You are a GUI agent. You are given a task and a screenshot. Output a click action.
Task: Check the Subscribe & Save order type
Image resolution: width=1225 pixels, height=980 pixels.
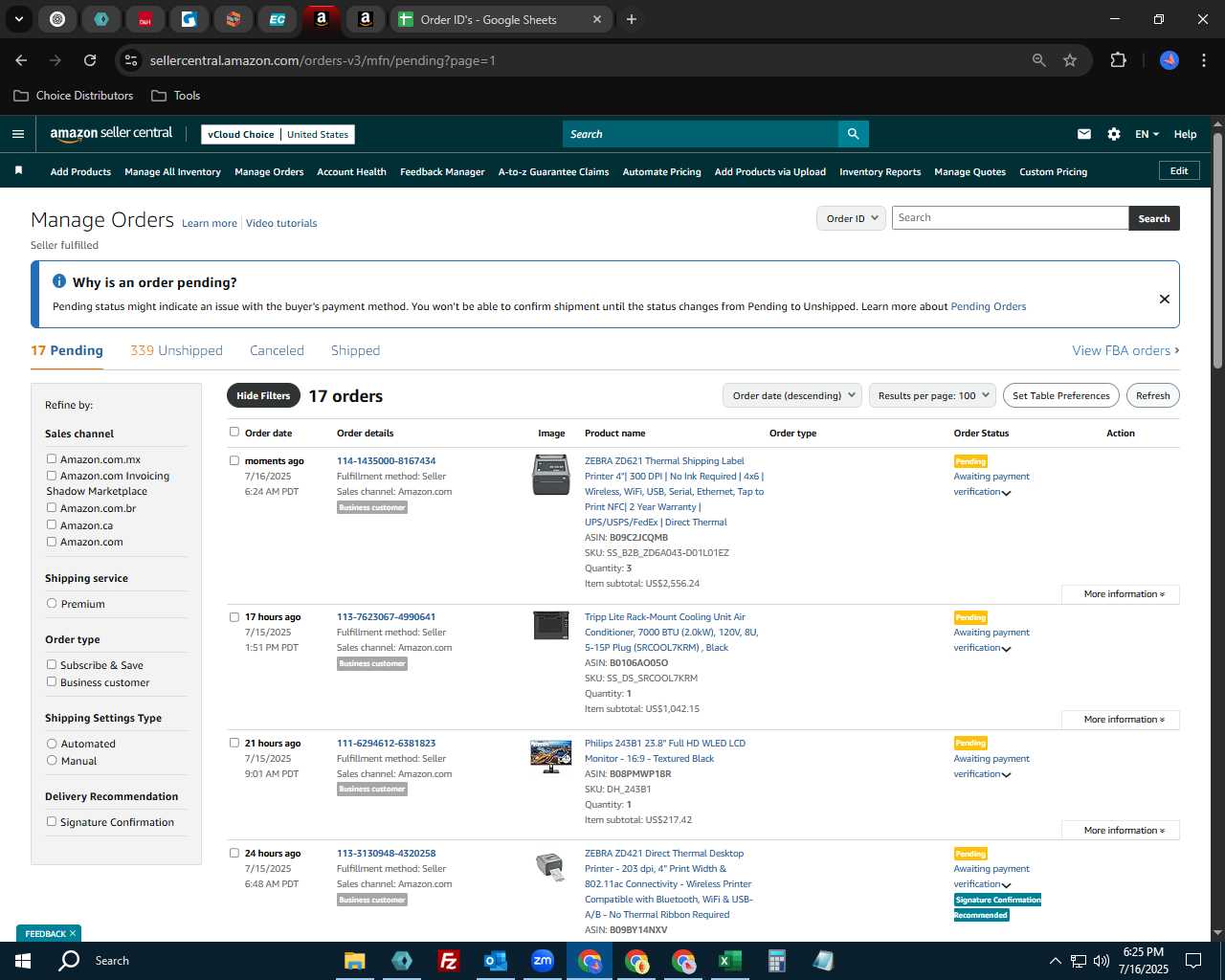tap(52, 664)
